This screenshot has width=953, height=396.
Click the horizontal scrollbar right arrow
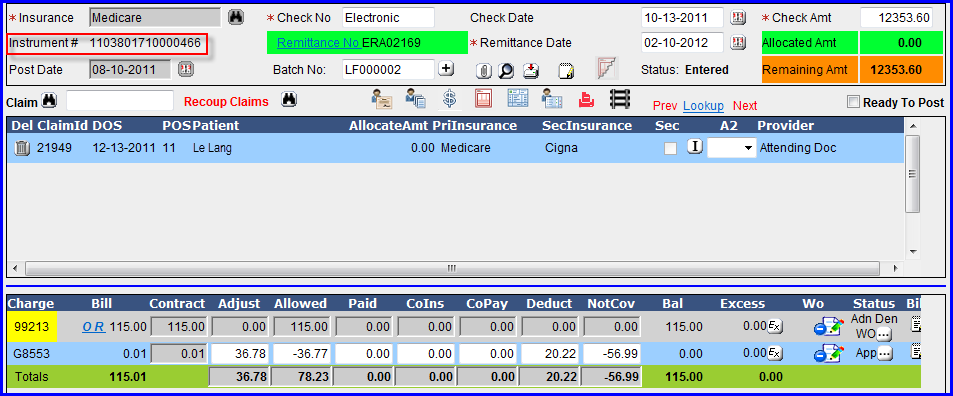point(894,268)
